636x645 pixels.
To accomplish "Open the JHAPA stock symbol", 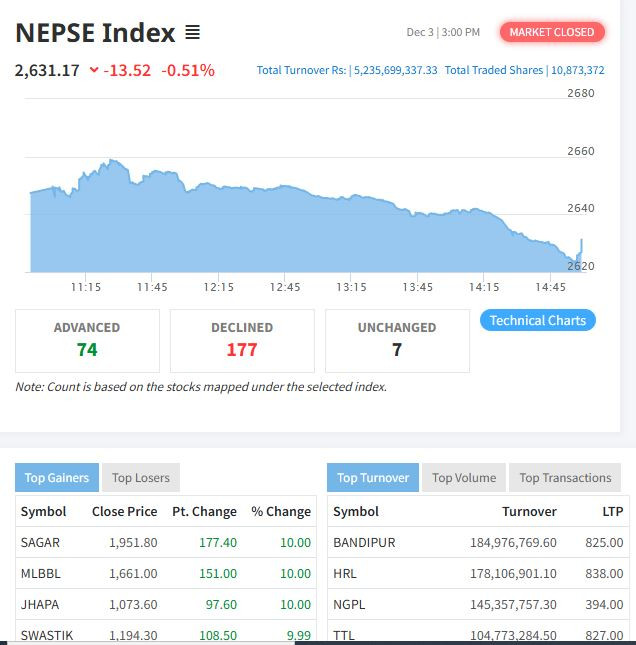I will coord(39,604).
